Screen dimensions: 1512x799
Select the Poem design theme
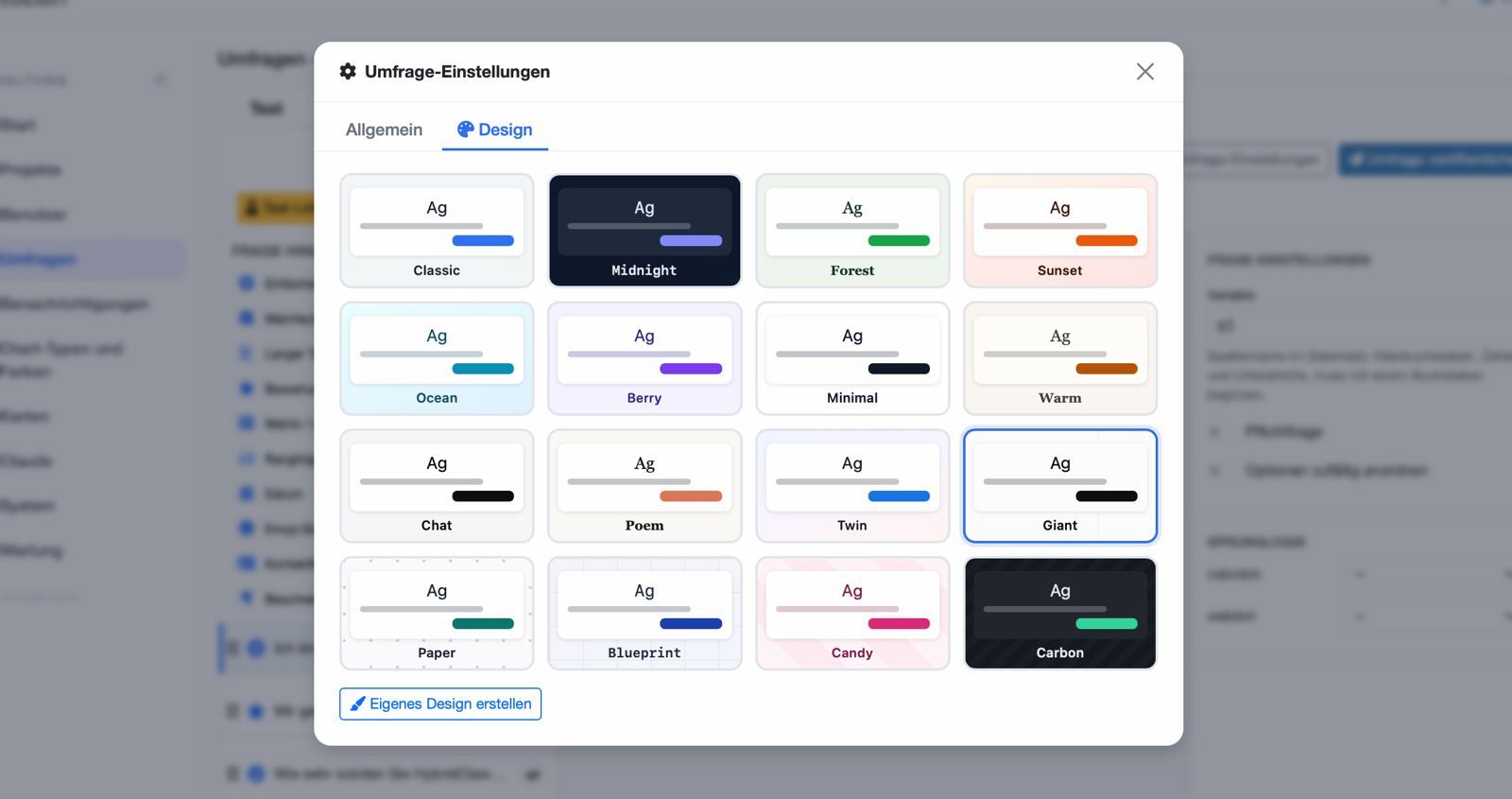(644, 486)
